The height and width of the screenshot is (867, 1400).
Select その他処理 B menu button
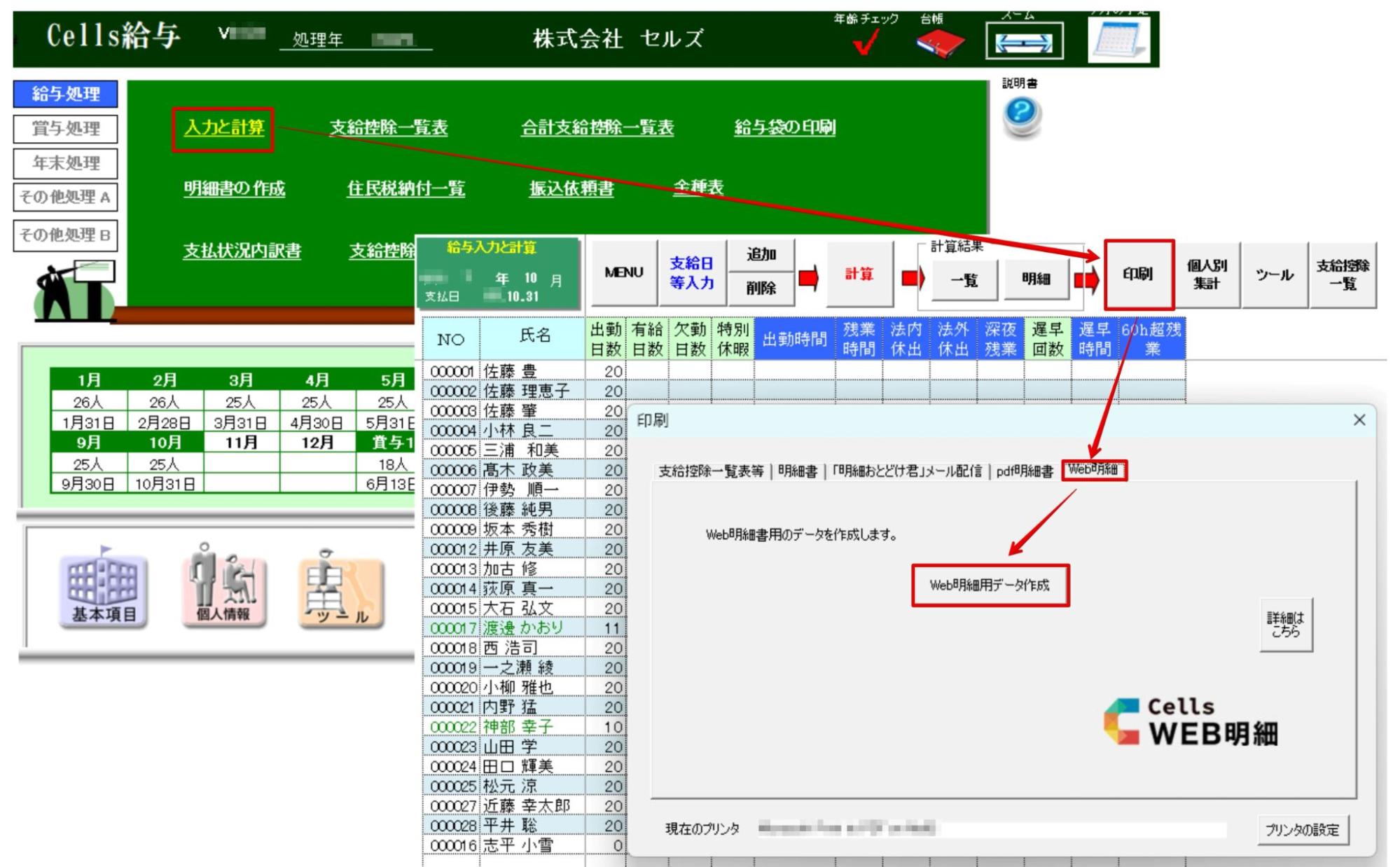[x=66, y=235]
